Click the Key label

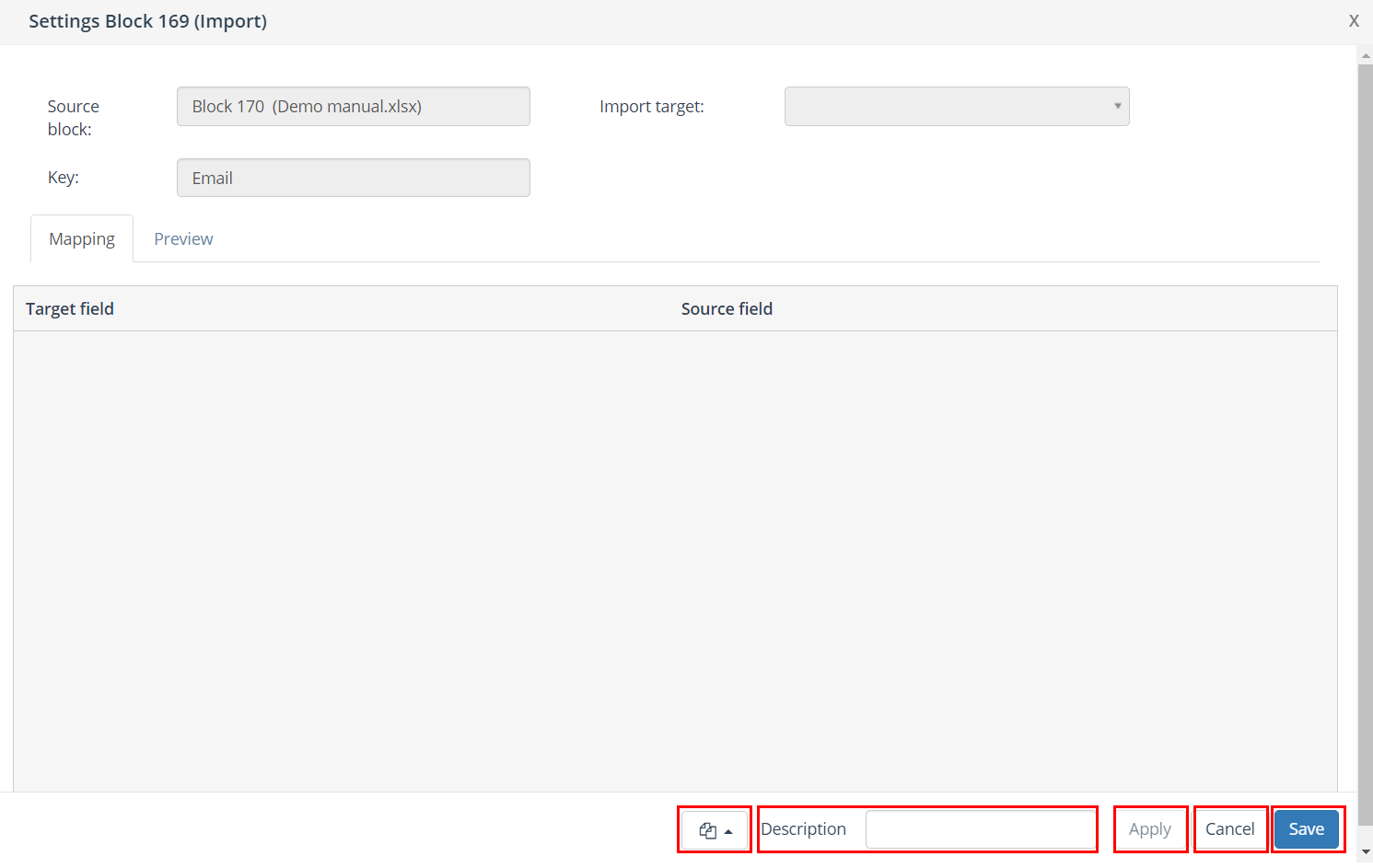(64, 178)
